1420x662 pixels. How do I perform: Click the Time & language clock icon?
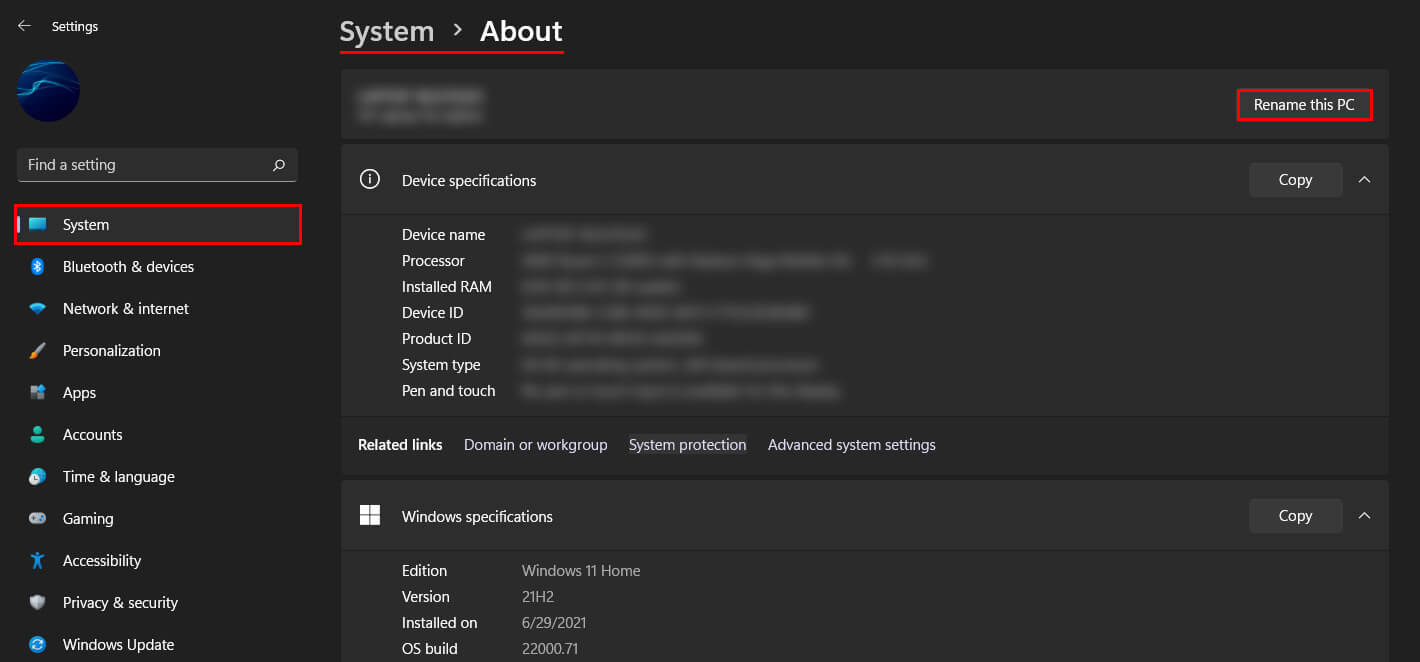tap(38, 477)
